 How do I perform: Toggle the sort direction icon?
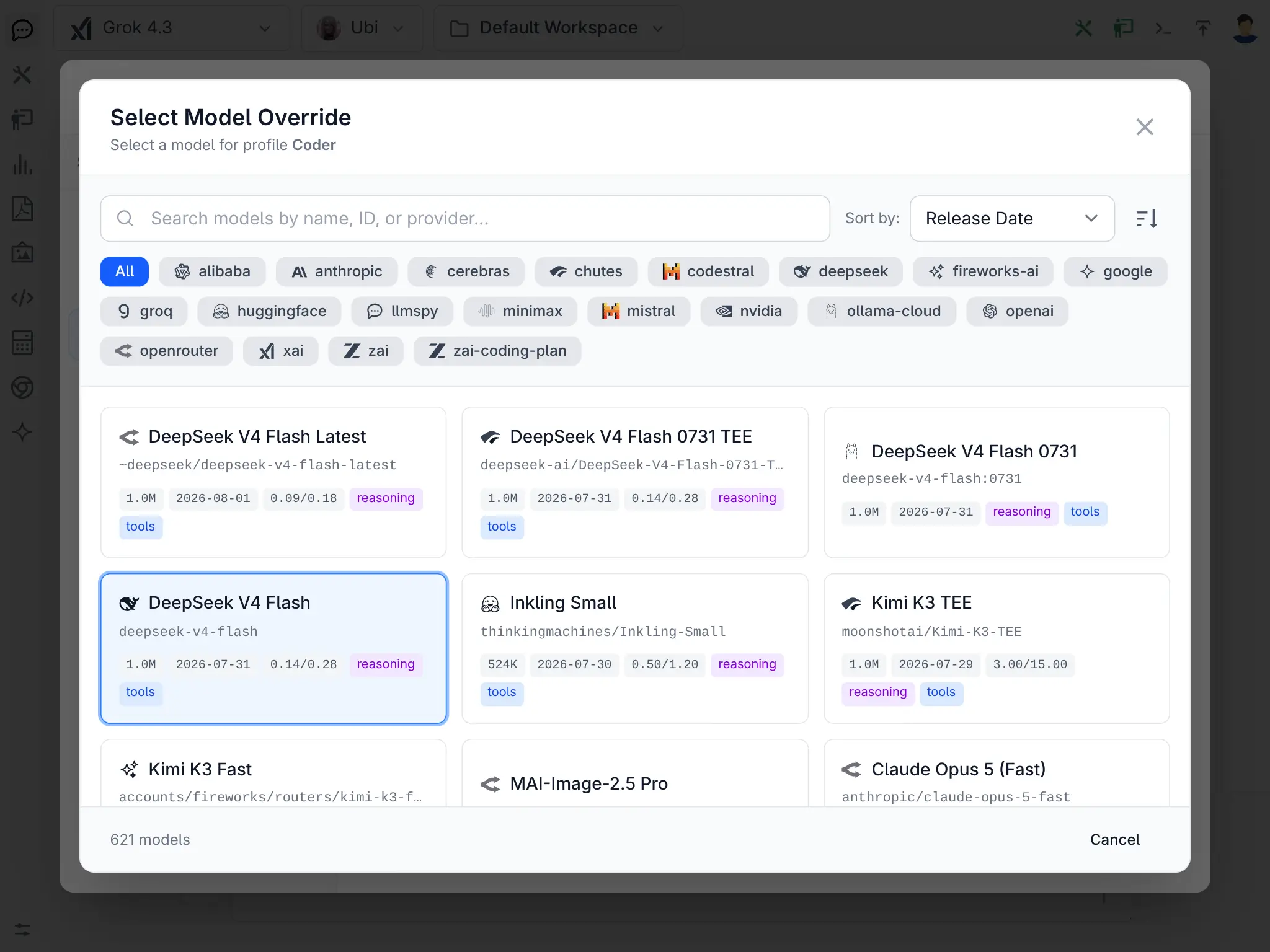(x=1147, y=219)
